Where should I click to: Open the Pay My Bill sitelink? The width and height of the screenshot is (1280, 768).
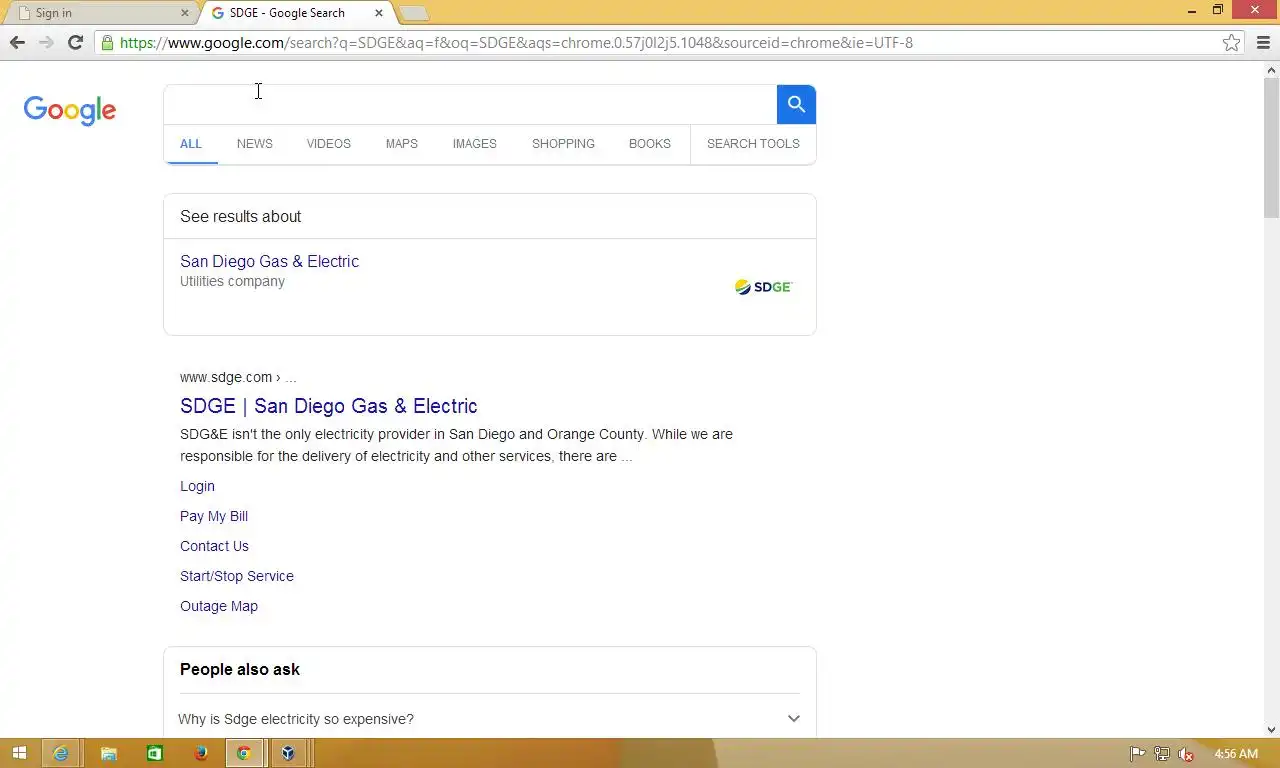[x=214, y=516]
